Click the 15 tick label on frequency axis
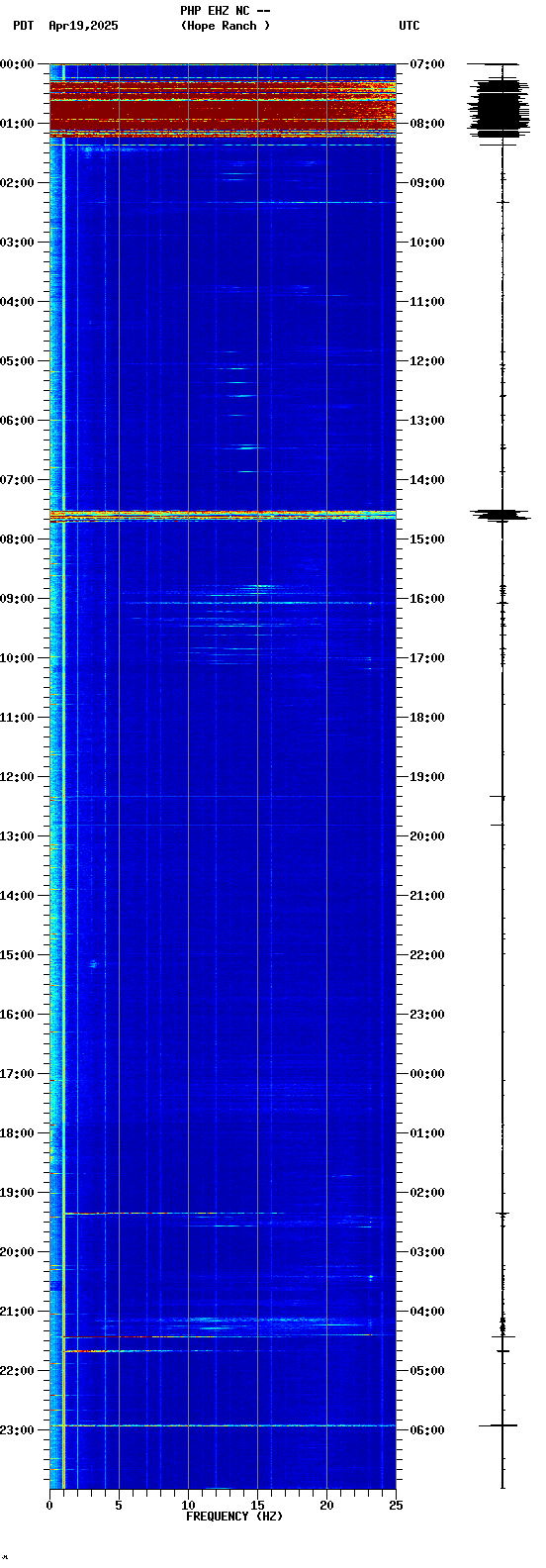 tap(257, 1506)
